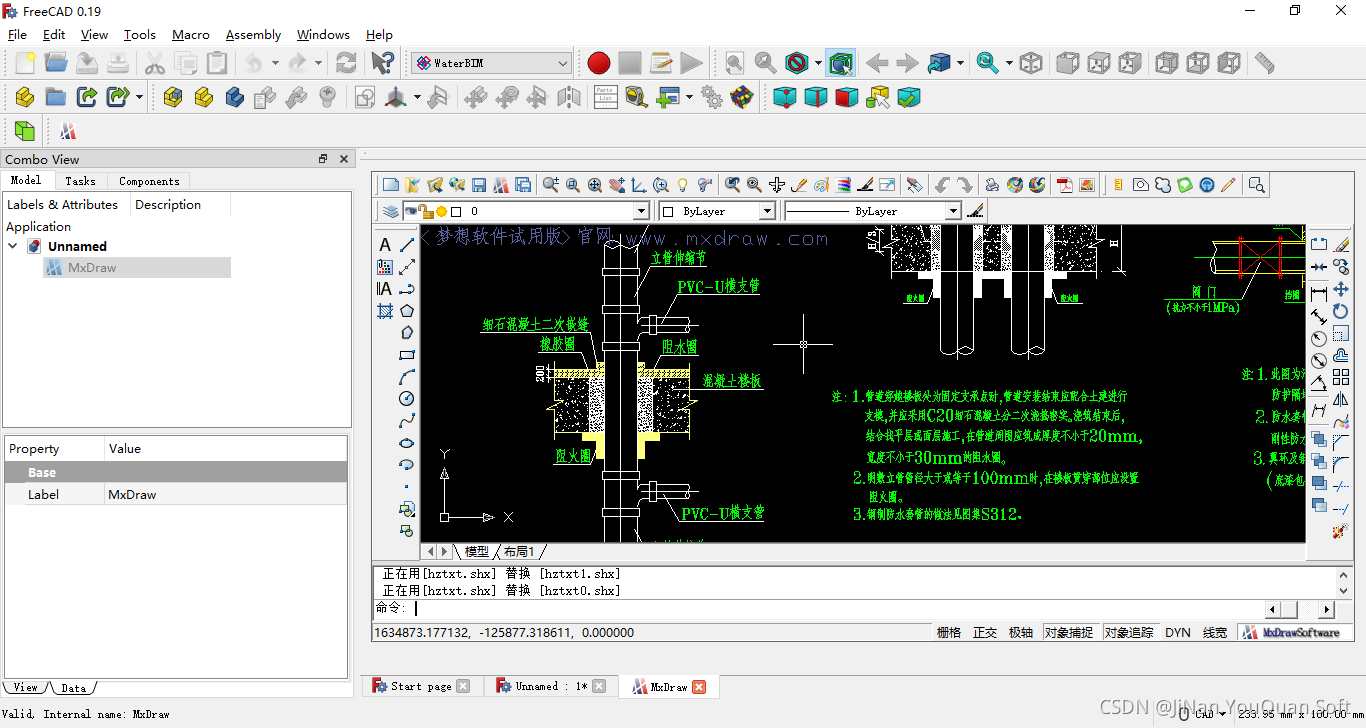Click the measure distance ruler icon
1366x728 pixels.
[x=1265, y=63]
